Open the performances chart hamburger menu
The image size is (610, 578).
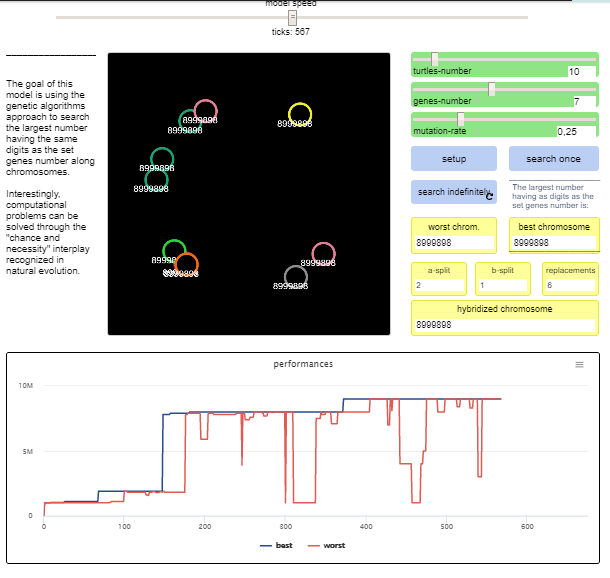coord(579,364)
